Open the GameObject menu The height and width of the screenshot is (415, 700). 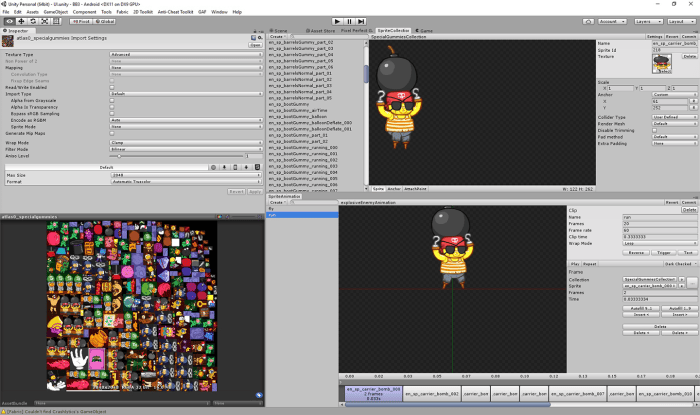[x=56, y=12]
